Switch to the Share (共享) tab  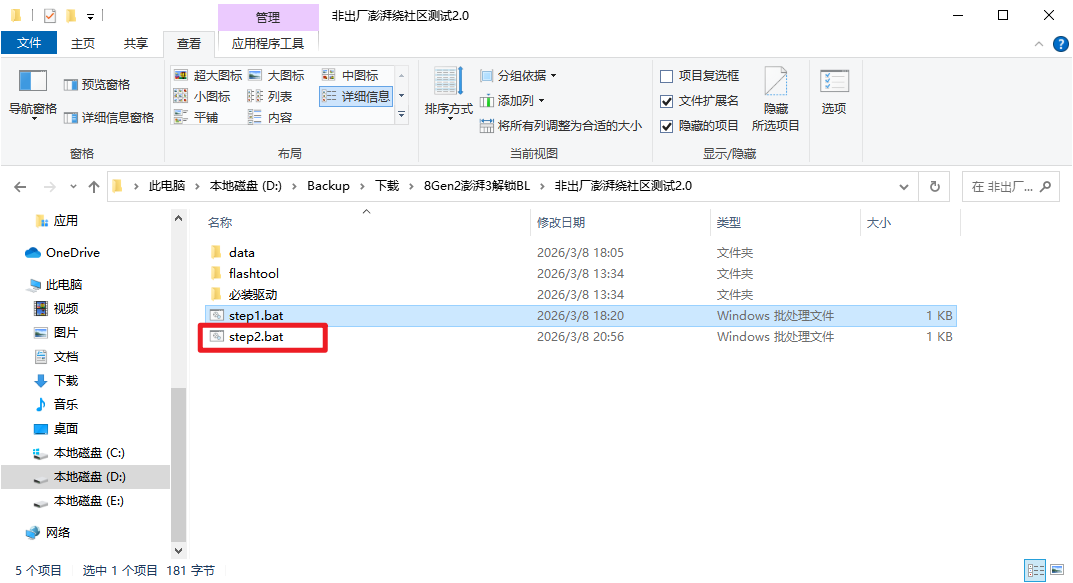tap(135, 43)
